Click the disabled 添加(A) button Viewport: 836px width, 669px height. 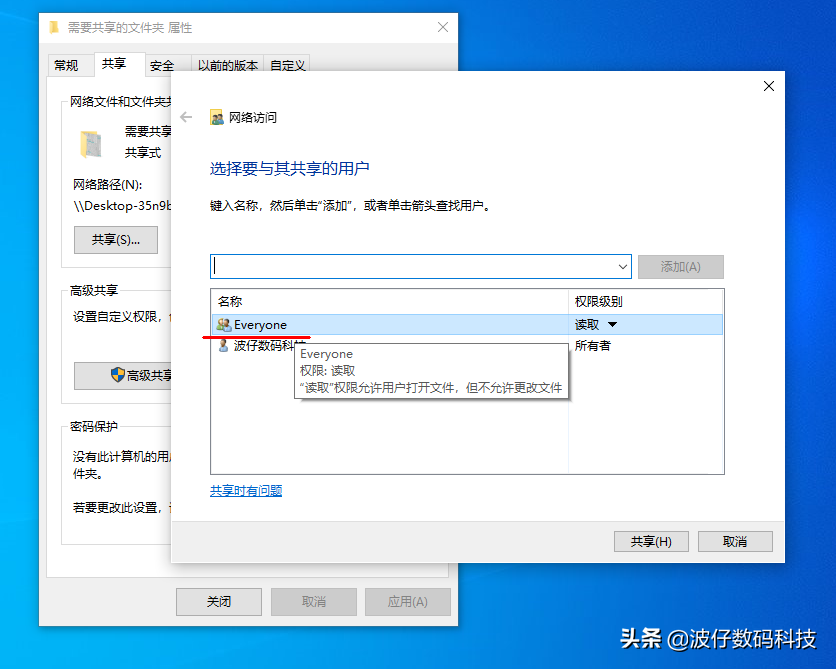tap(680, 267)
